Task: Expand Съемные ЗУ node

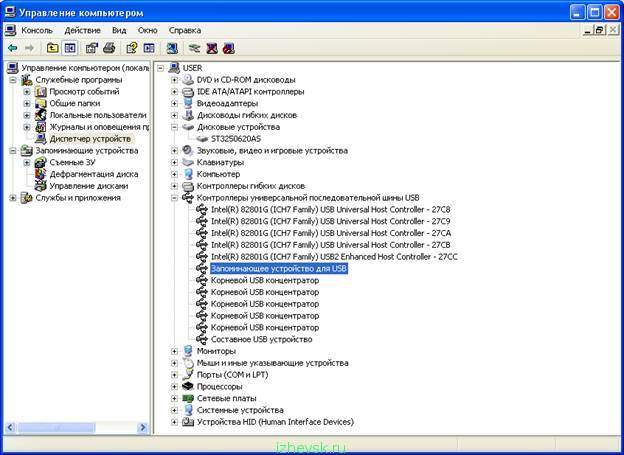Action: (27, 162)
